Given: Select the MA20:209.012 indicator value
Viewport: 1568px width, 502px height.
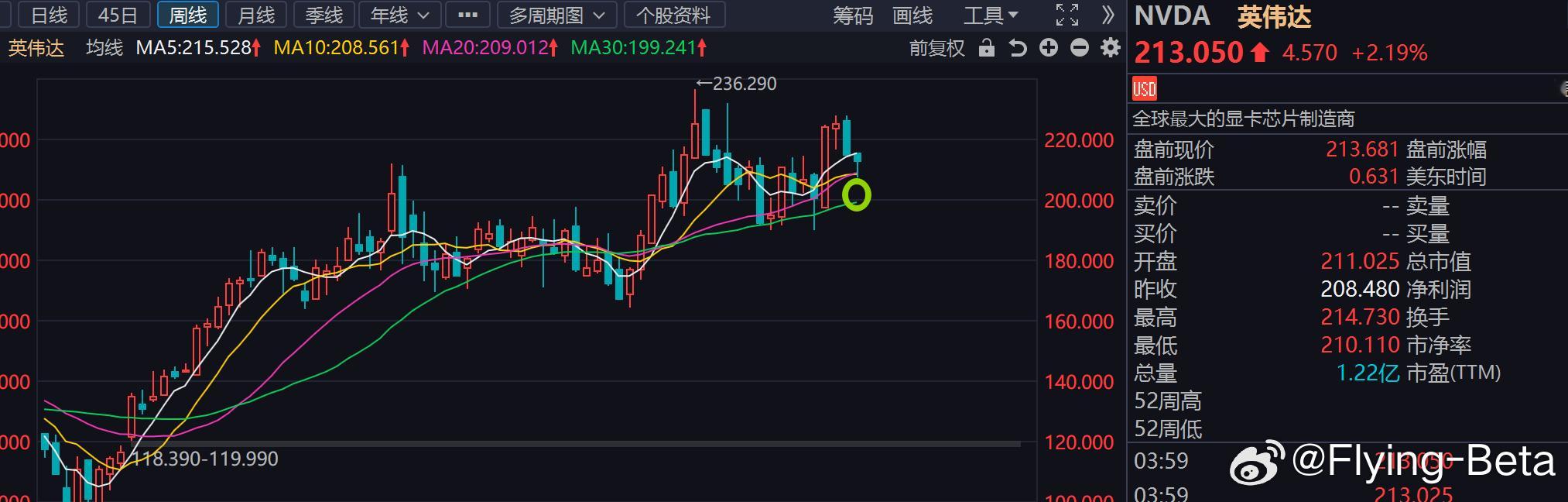Looking at the screenshot, I should [x=490, y=48].
